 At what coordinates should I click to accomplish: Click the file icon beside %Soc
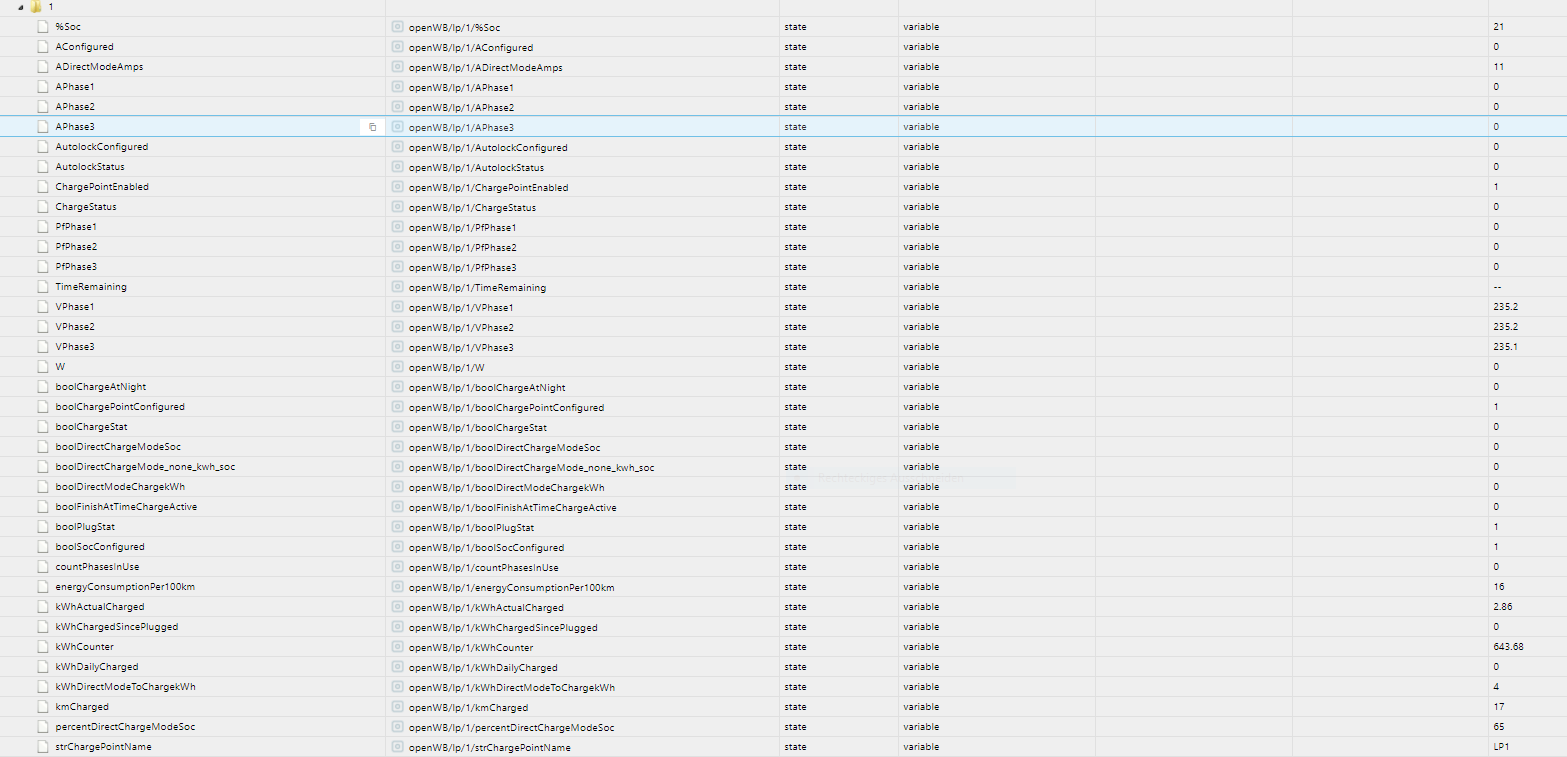coord(43,27)
